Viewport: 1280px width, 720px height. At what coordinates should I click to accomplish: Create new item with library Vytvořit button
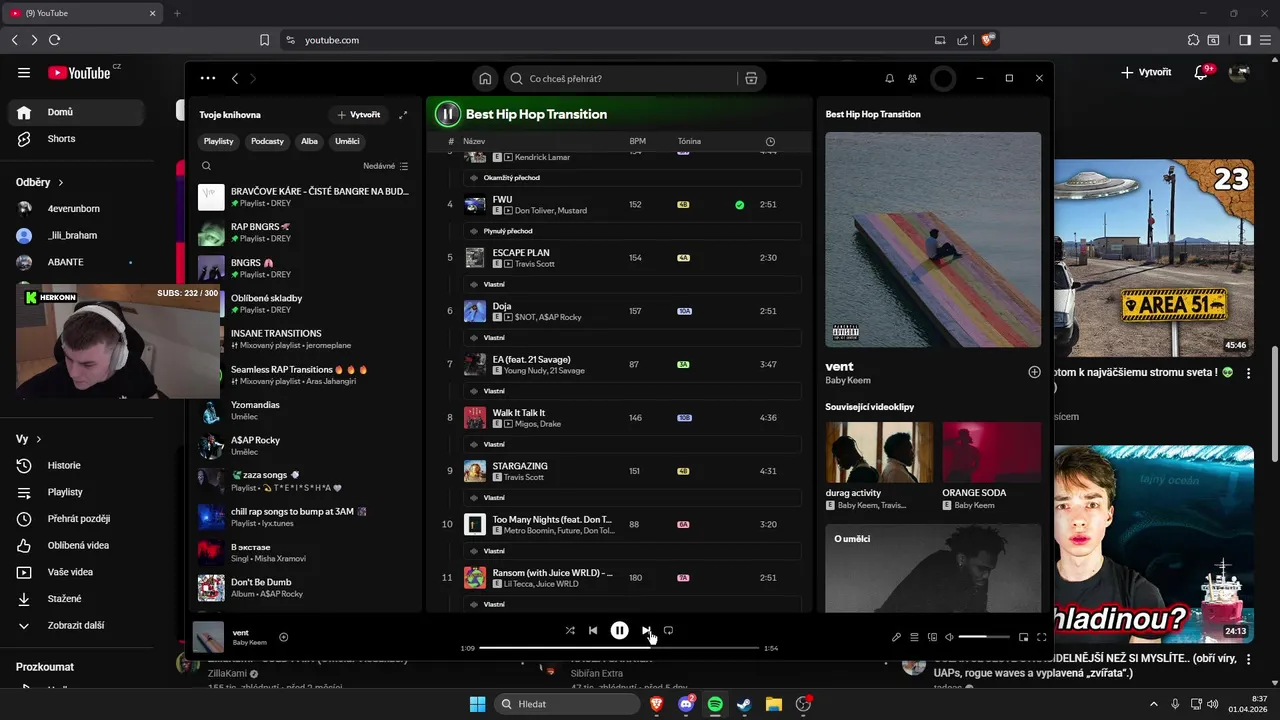tap(359, 115)
